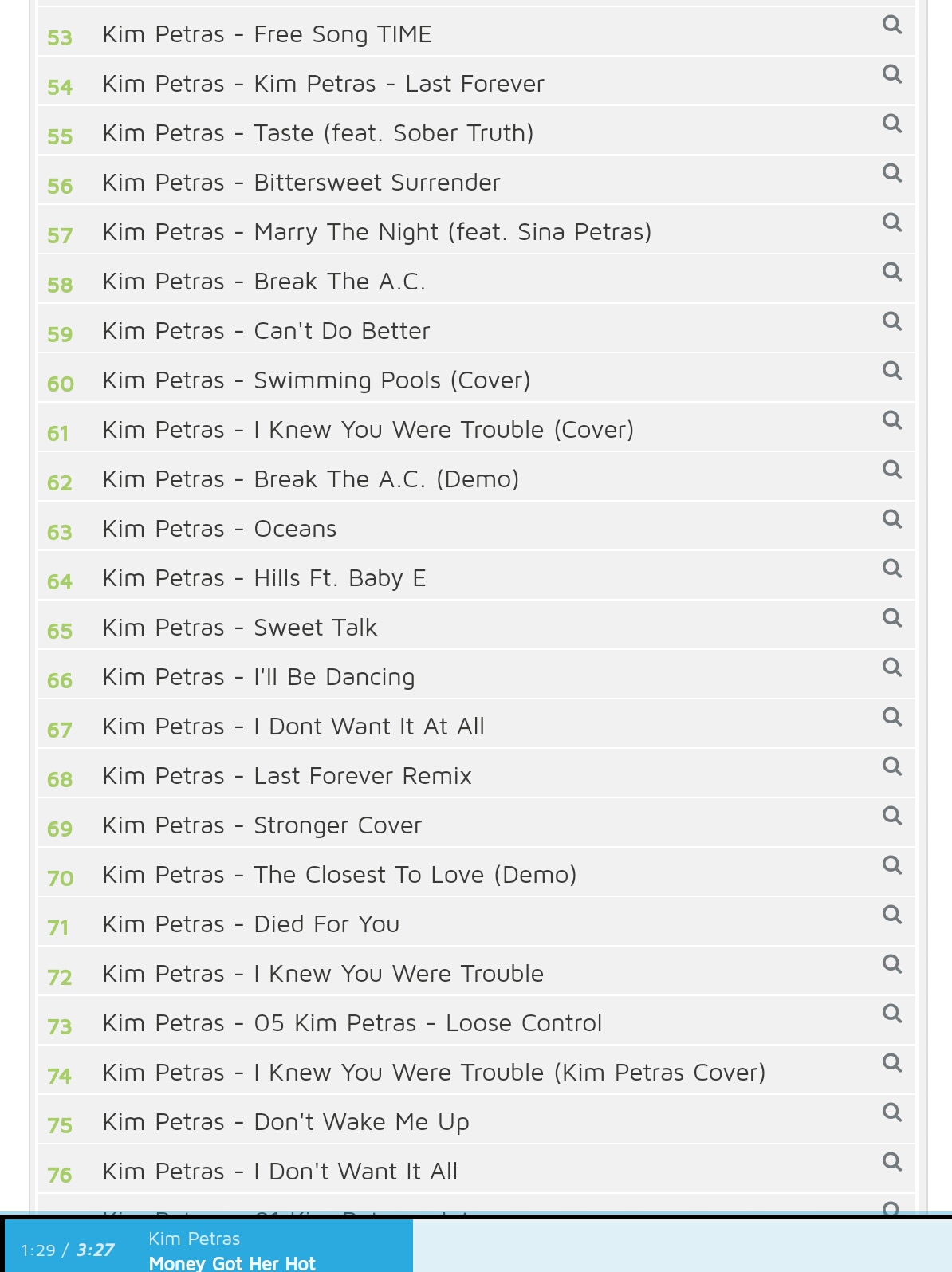Screen dimensions: 952x1272
Task: Select track 76 I Don't Want It All
Action: tap(477, 1169)
